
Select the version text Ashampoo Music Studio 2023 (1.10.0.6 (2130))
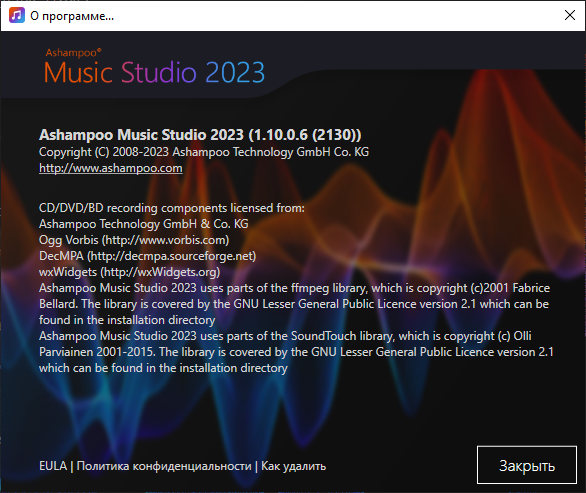[x=200, y=135]
